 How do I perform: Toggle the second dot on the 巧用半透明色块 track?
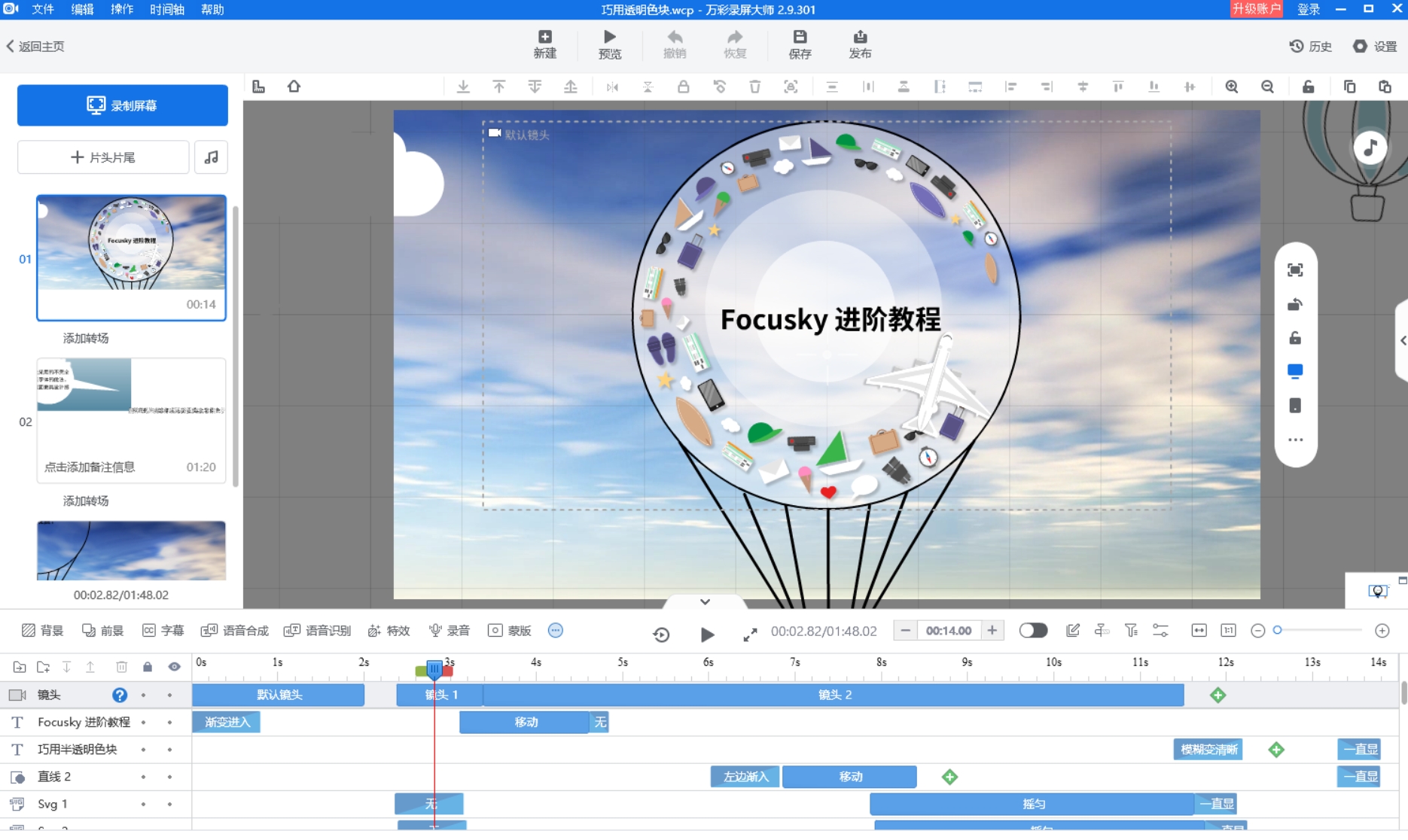click(169, 750)
